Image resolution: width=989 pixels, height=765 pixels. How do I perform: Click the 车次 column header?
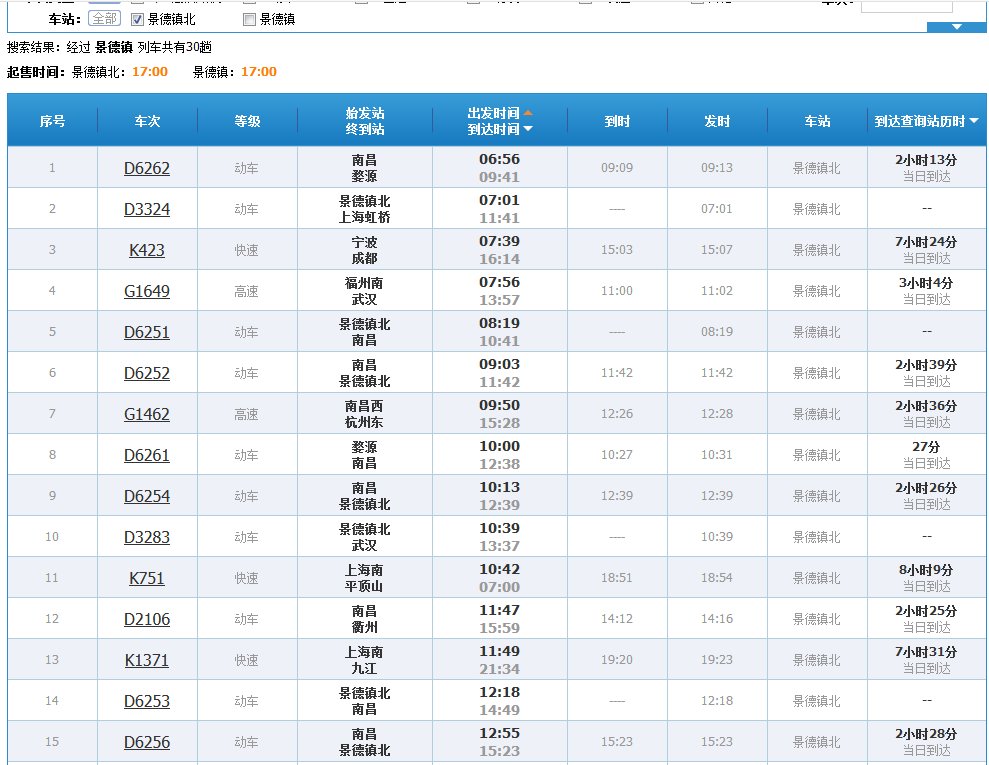point(147,121)
